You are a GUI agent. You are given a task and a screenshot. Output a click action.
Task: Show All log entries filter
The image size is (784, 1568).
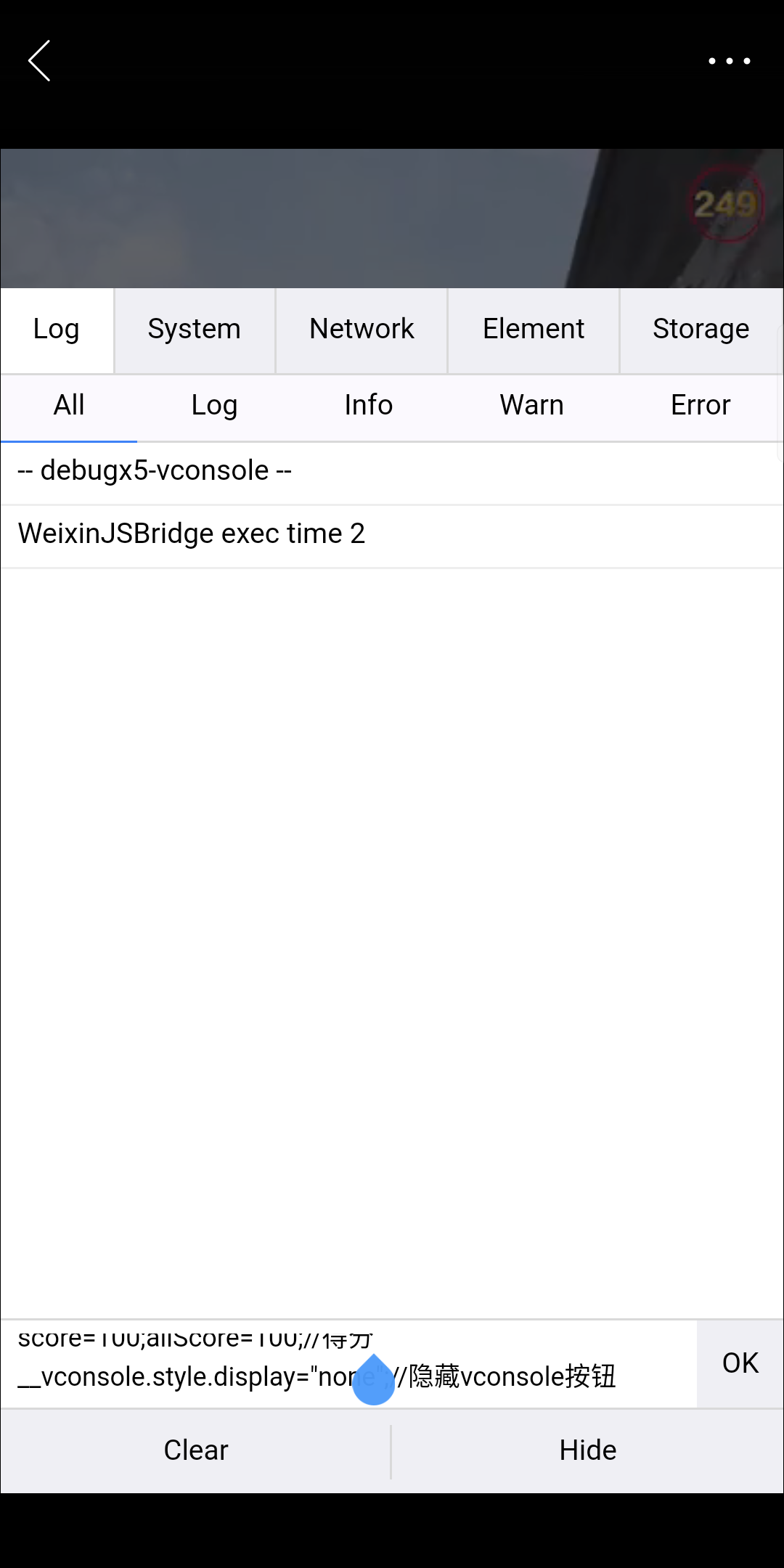point(69,406)
